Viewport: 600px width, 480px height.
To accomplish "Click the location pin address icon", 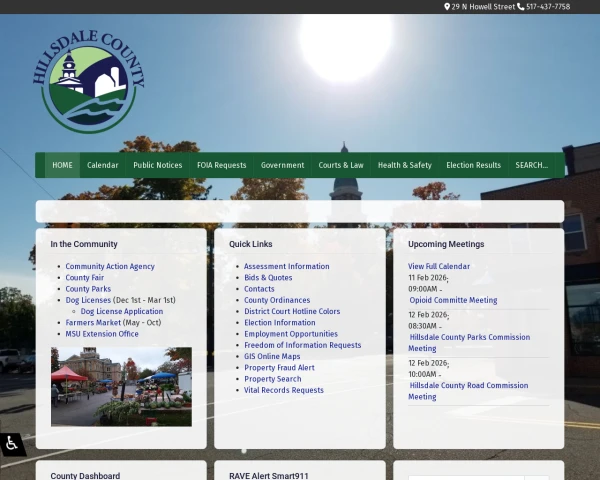I will coord(447,7).
